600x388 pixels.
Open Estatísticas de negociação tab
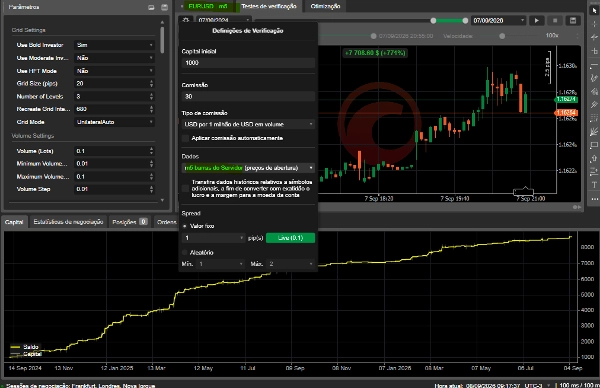coord(68,222)
